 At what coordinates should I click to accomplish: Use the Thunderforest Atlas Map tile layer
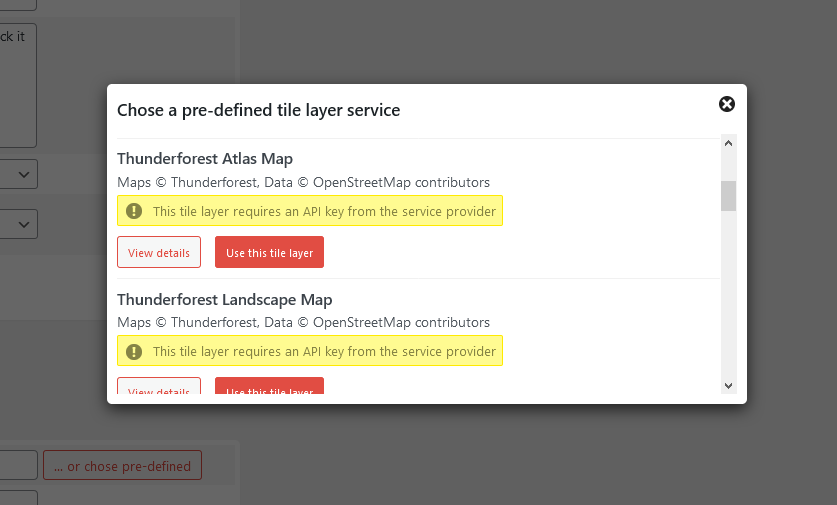point(270,252)
